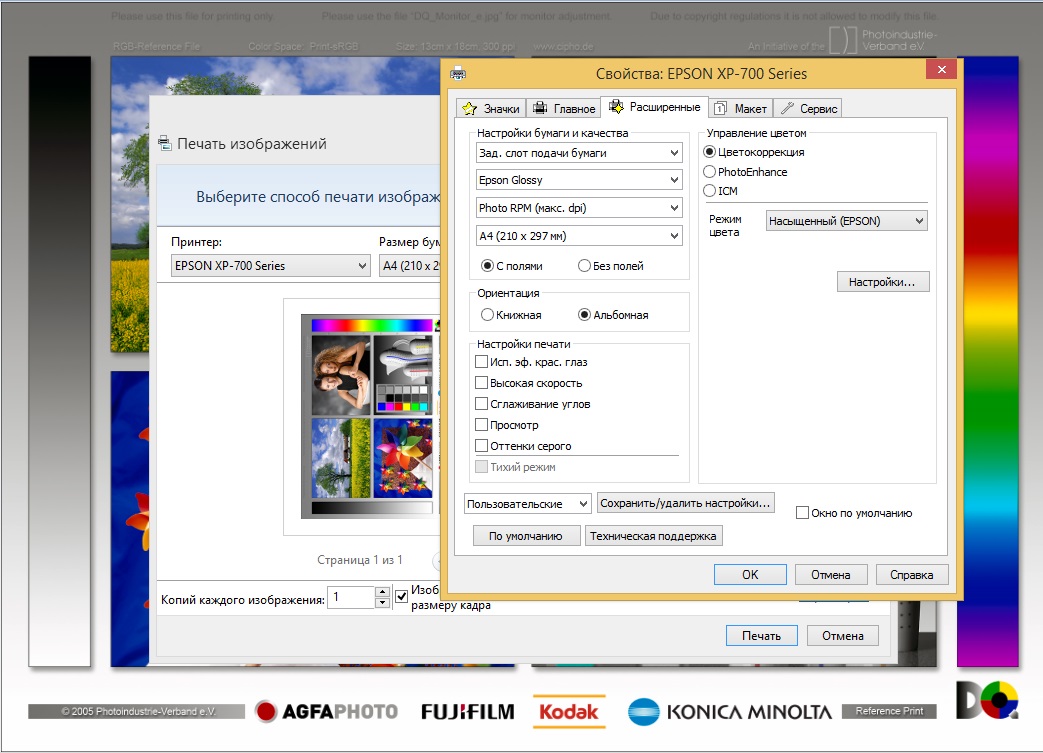Click Сохранить/удалить настройки button
This screenshot has width=1043, height=753.
tap(685, 503)
